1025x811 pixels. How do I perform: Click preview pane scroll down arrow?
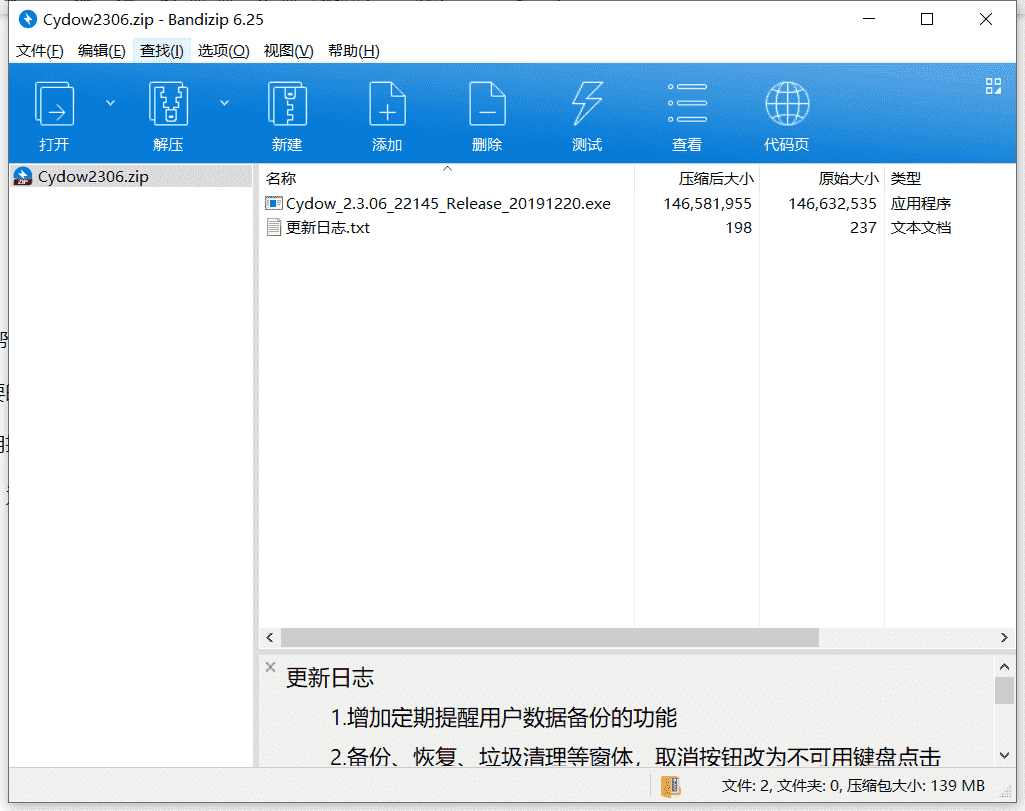tap(1005, 755)
